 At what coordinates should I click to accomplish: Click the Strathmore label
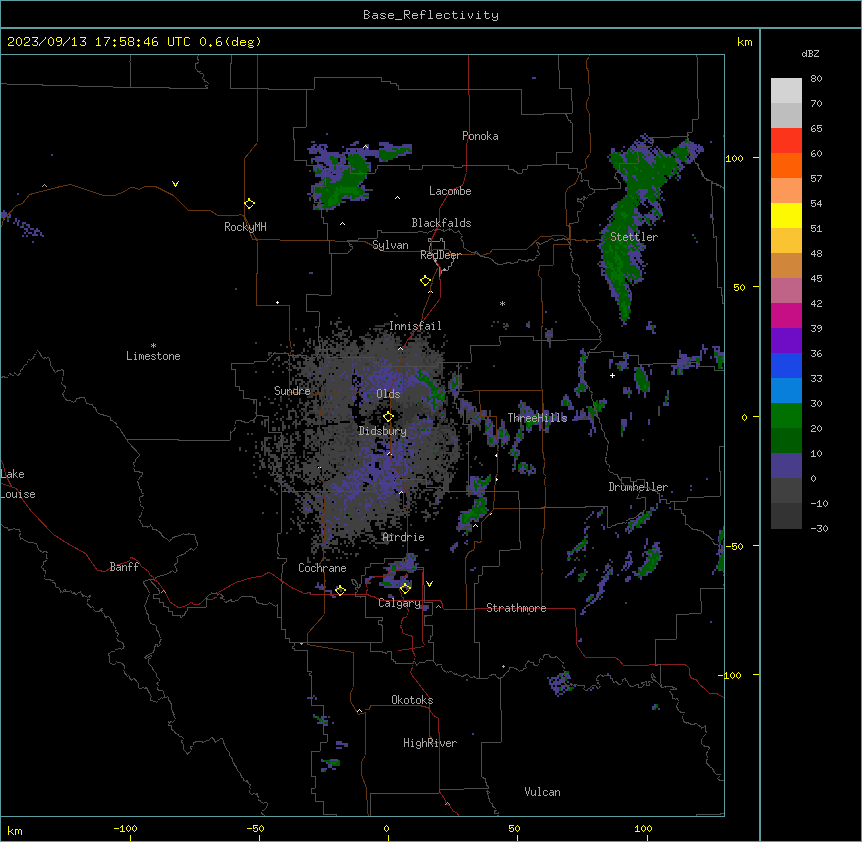click(x=516, y=608)
